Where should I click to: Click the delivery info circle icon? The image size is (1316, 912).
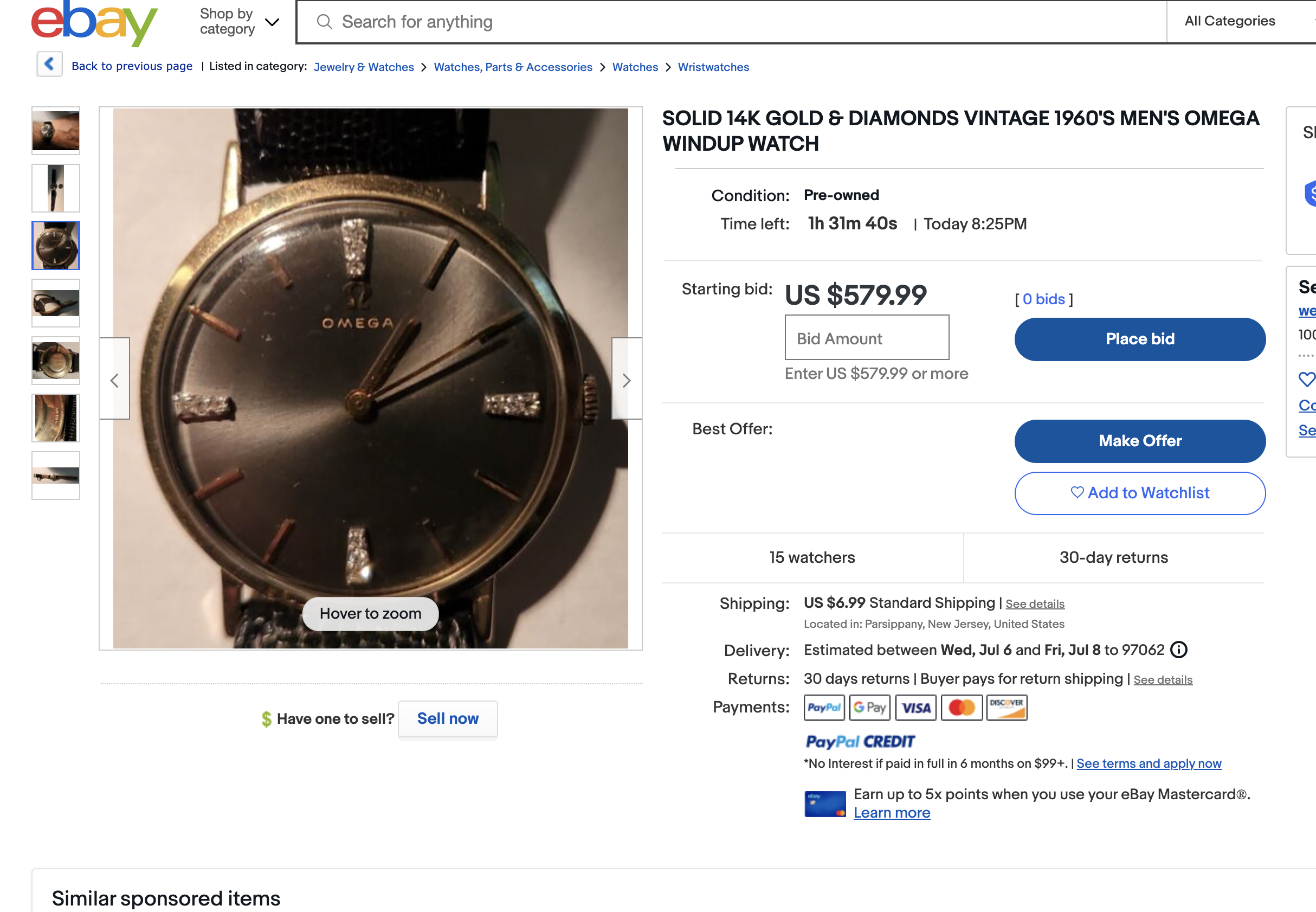(1178, 650)
